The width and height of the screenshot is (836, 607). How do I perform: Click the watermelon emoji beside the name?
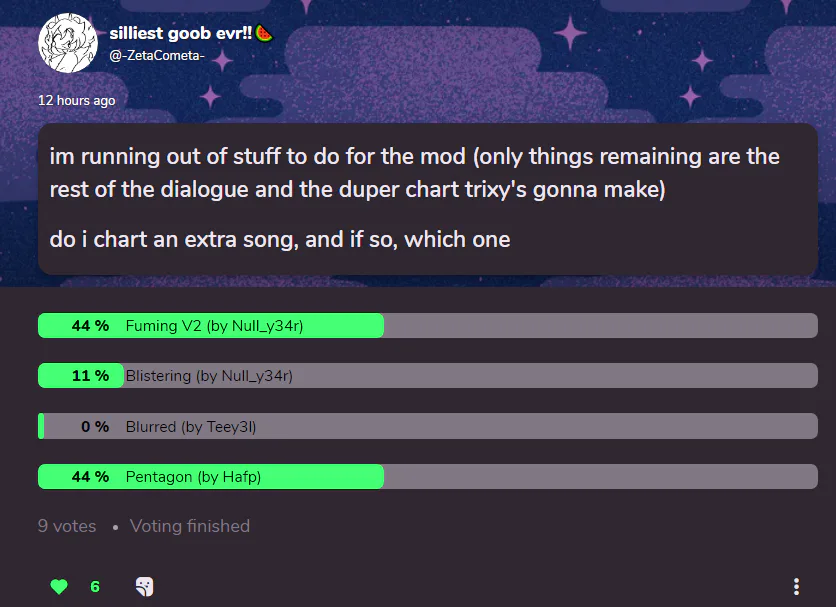(x=264, y=33)
